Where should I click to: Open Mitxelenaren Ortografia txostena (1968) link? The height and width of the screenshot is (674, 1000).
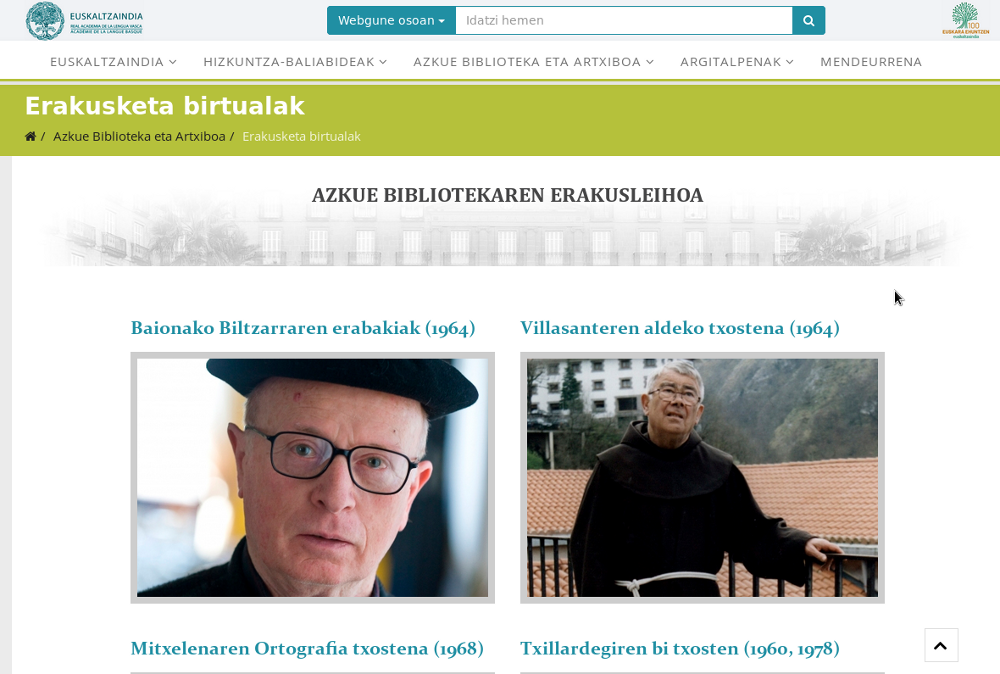pyautogui.click(x=307, y=648)
